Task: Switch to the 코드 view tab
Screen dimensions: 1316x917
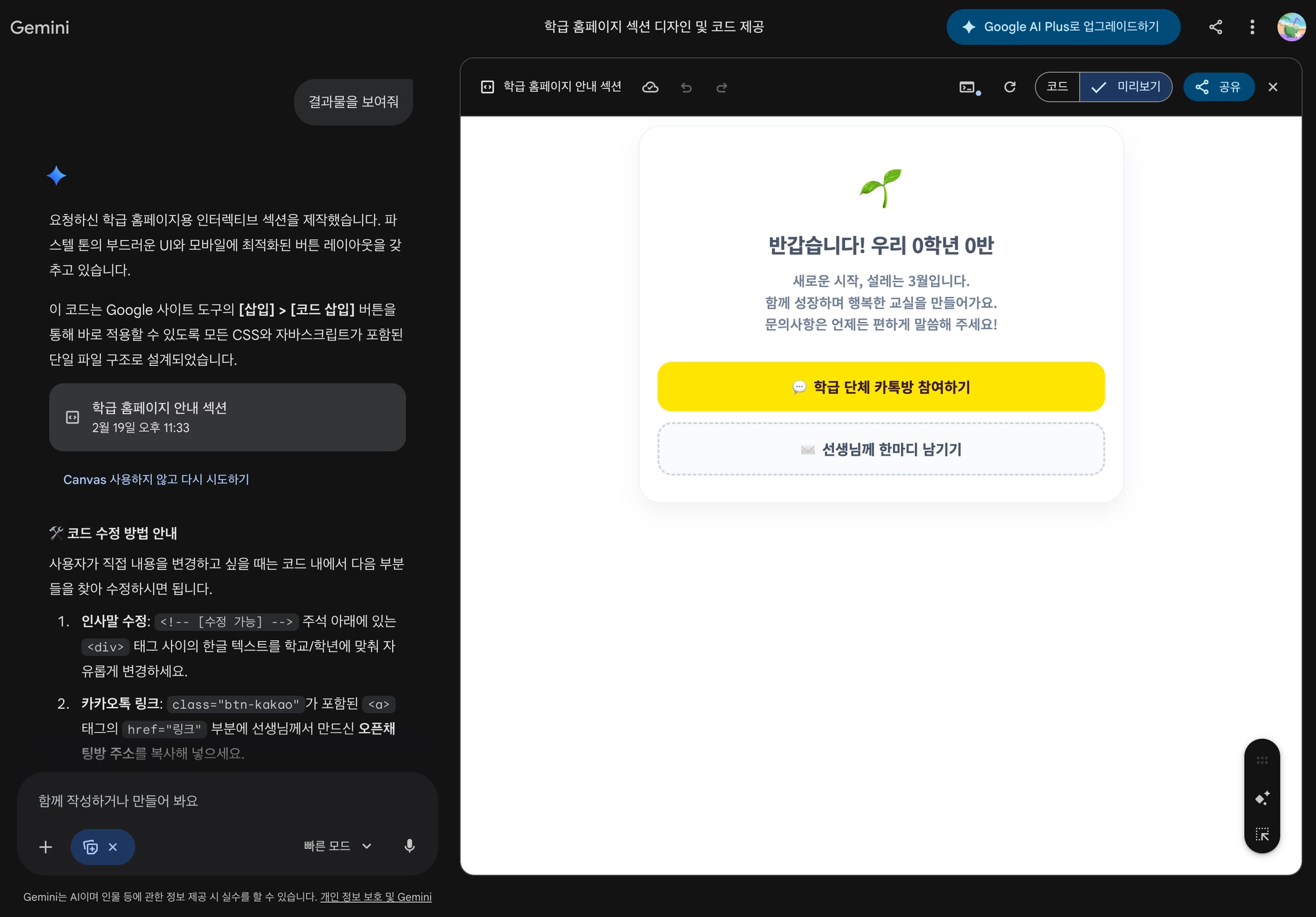Action: pos(1057,87)
